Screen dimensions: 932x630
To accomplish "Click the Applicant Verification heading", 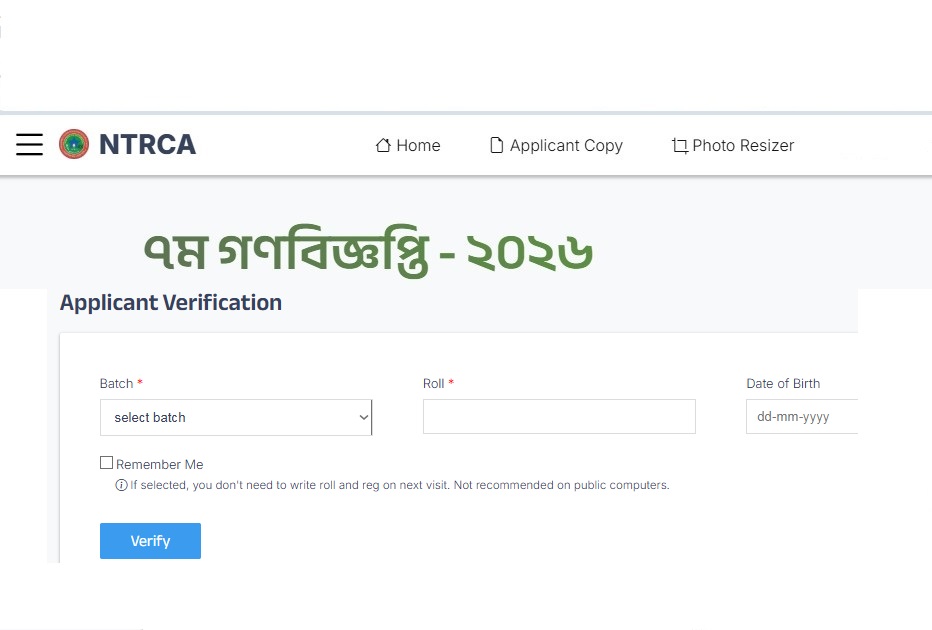I will click(x=171, y=302).
